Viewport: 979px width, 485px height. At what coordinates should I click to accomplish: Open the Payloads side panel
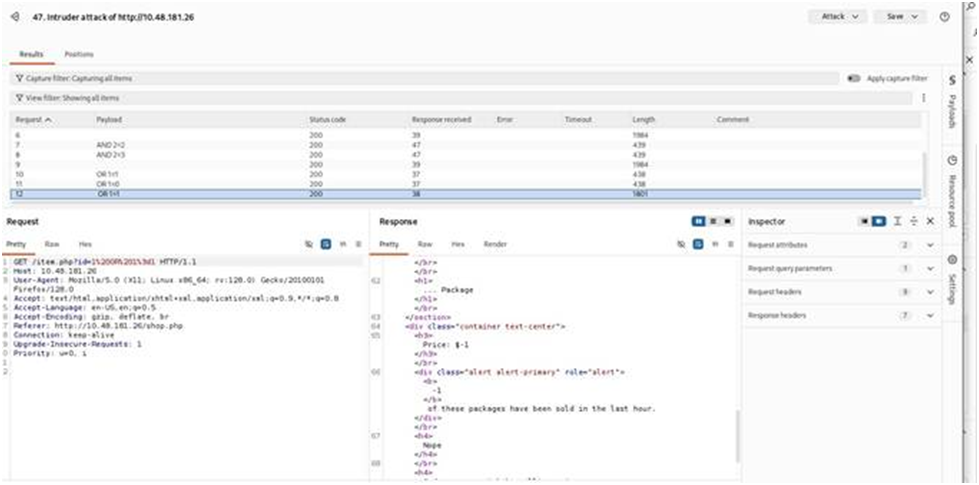[x=952, y=101]
